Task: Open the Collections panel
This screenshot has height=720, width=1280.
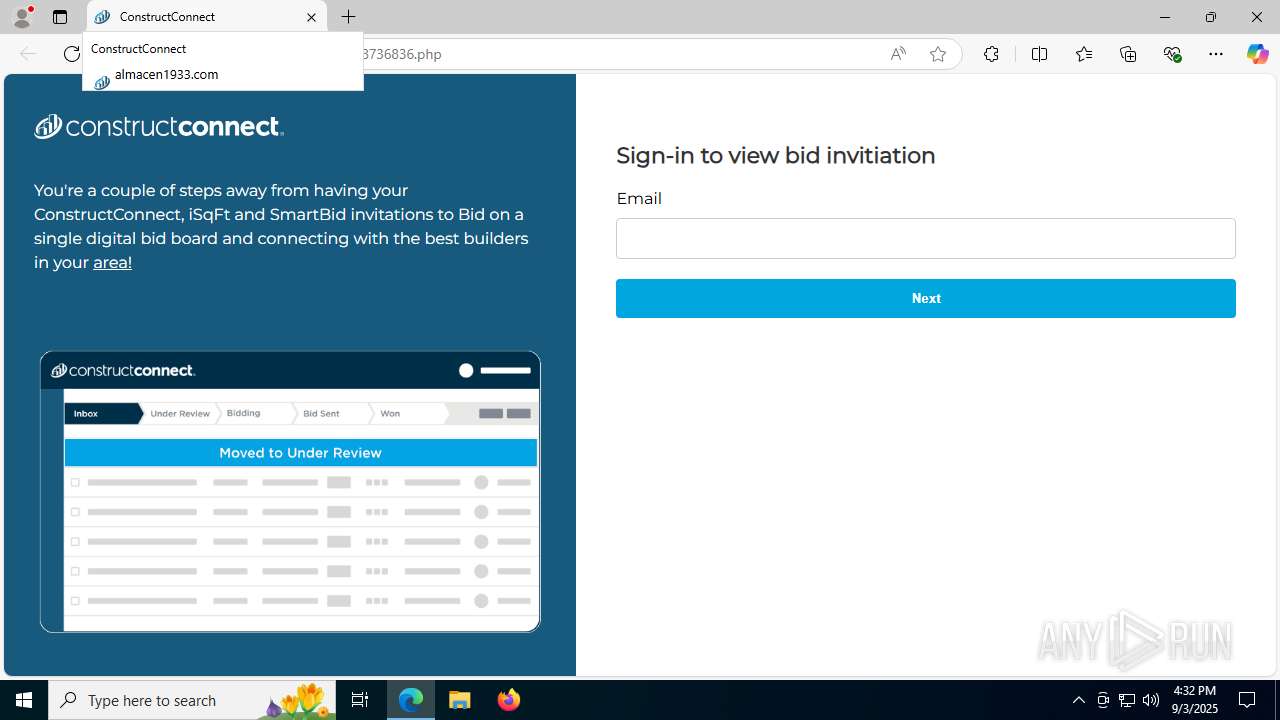Action: (x=1128, y=54)
